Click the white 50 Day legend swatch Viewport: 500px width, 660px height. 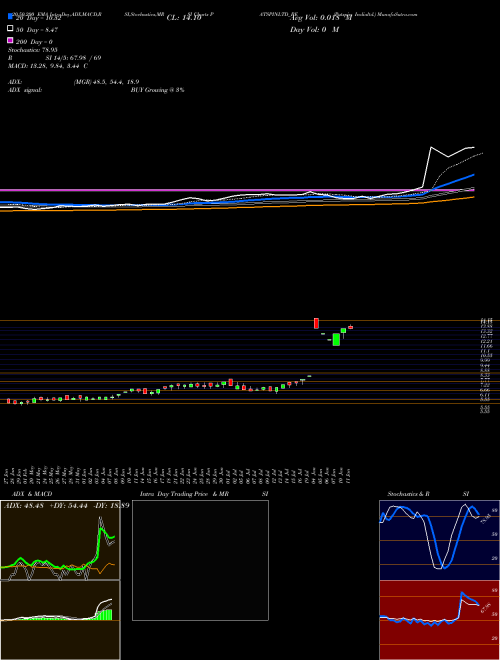[x=10, y=29]
